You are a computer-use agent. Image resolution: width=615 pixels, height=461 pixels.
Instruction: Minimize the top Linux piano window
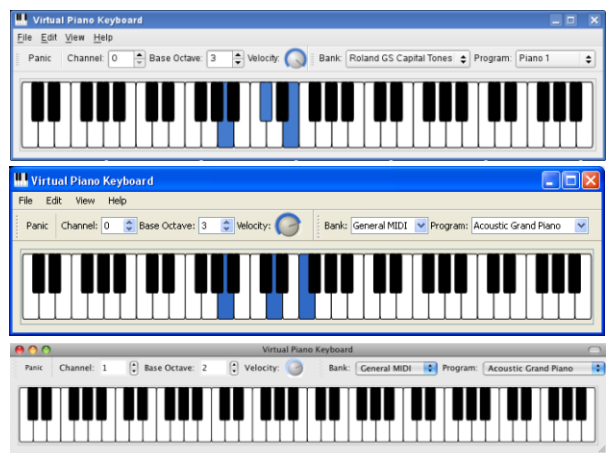556,20
